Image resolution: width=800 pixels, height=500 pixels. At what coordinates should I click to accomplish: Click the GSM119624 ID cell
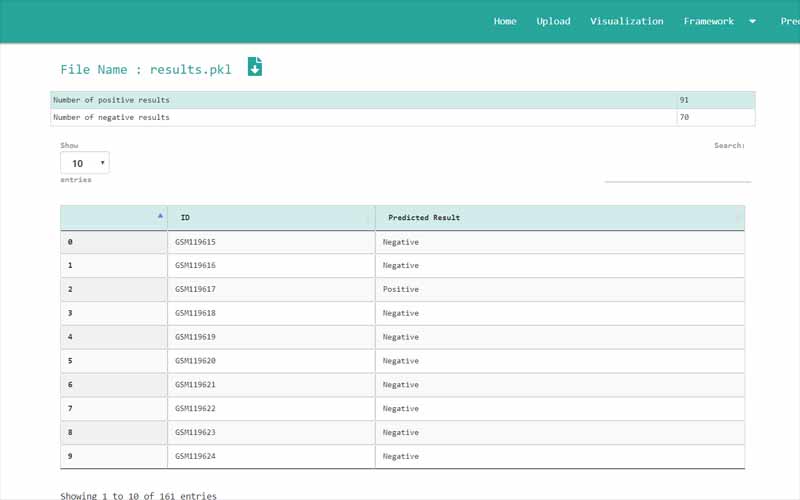tap(195, 456)
